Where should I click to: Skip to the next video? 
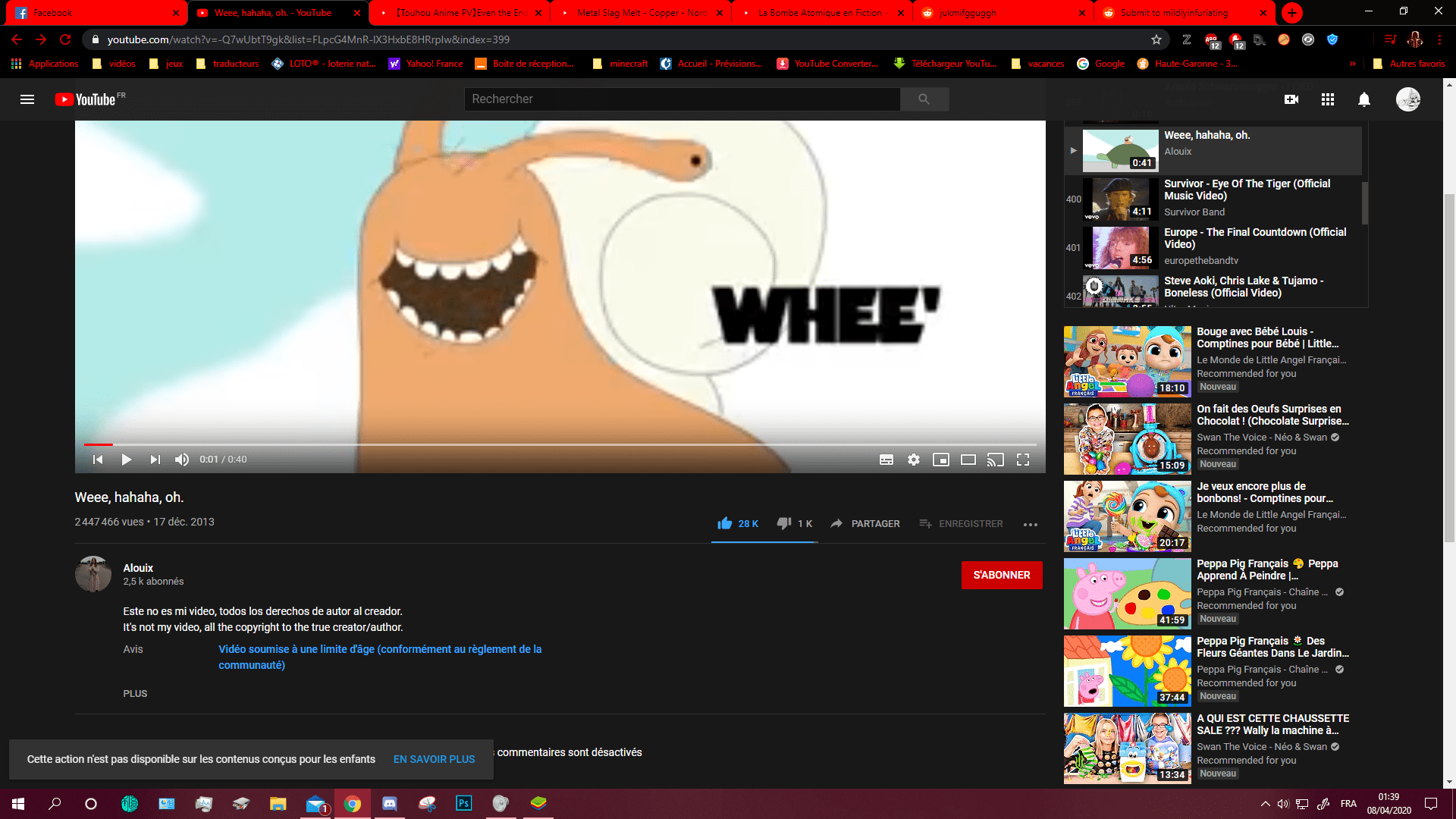click(155, 460)
